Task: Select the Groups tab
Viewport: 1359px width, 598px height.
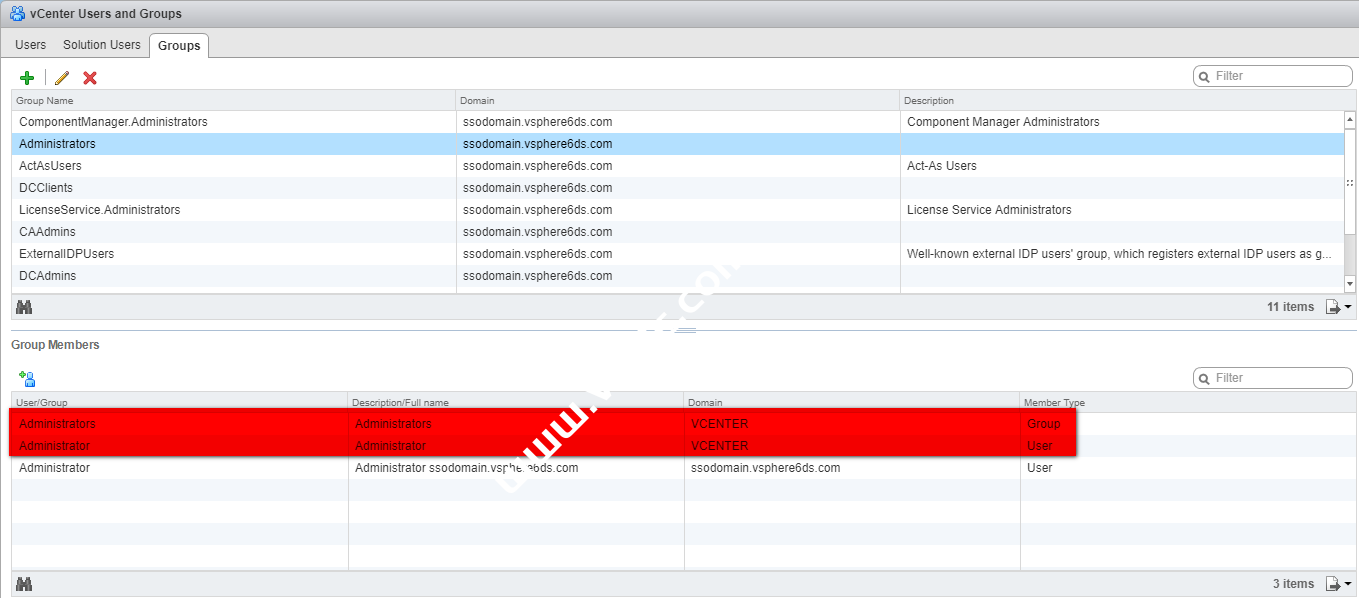Action: (179, 45)
